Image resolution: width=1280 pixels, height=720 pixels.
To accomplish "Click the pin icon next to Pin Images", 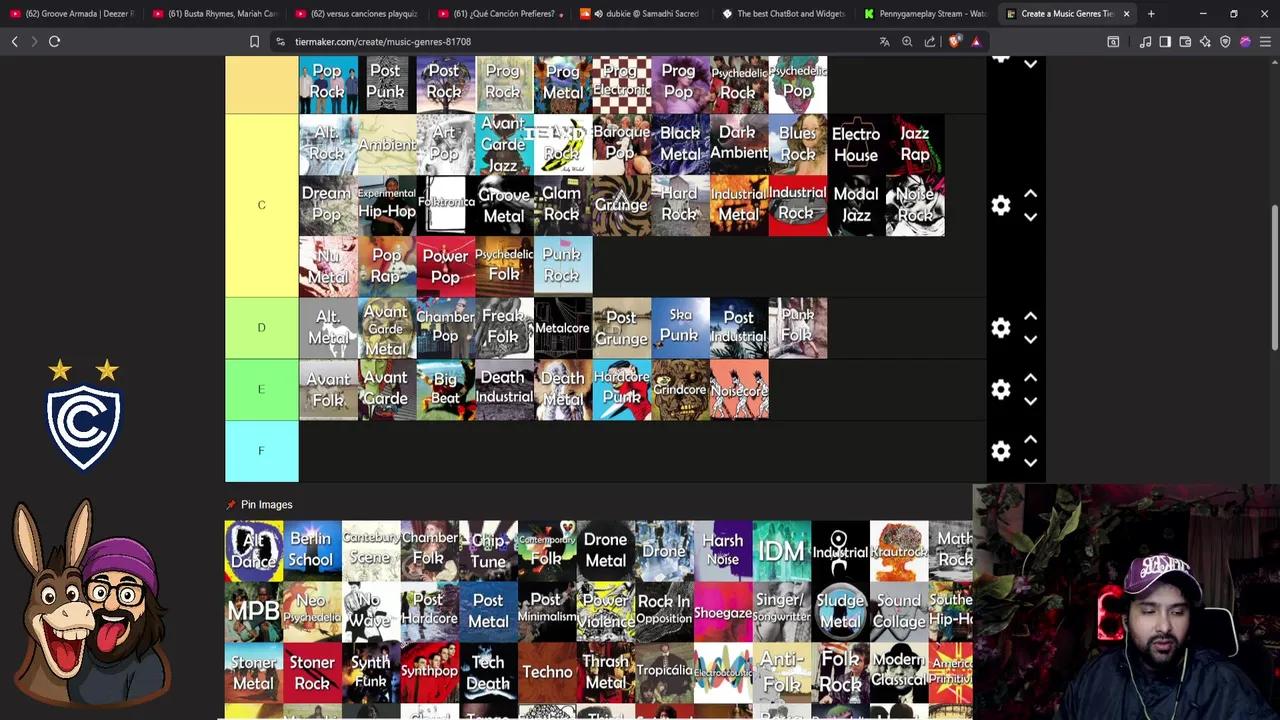I will (231, 505).
